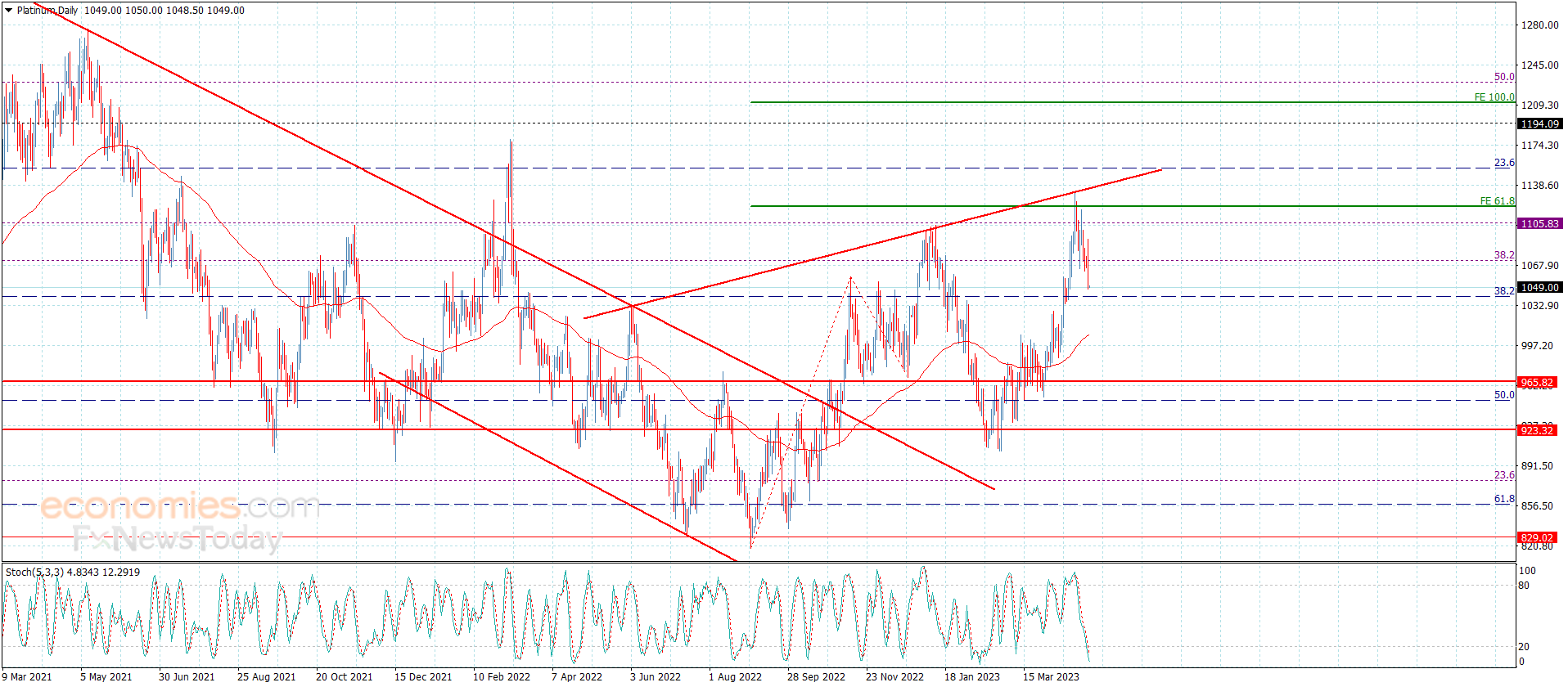The image size is (1568, 687).
Task: Click the purple 38.2 Fibonacci label
Action: (1504, 254)
